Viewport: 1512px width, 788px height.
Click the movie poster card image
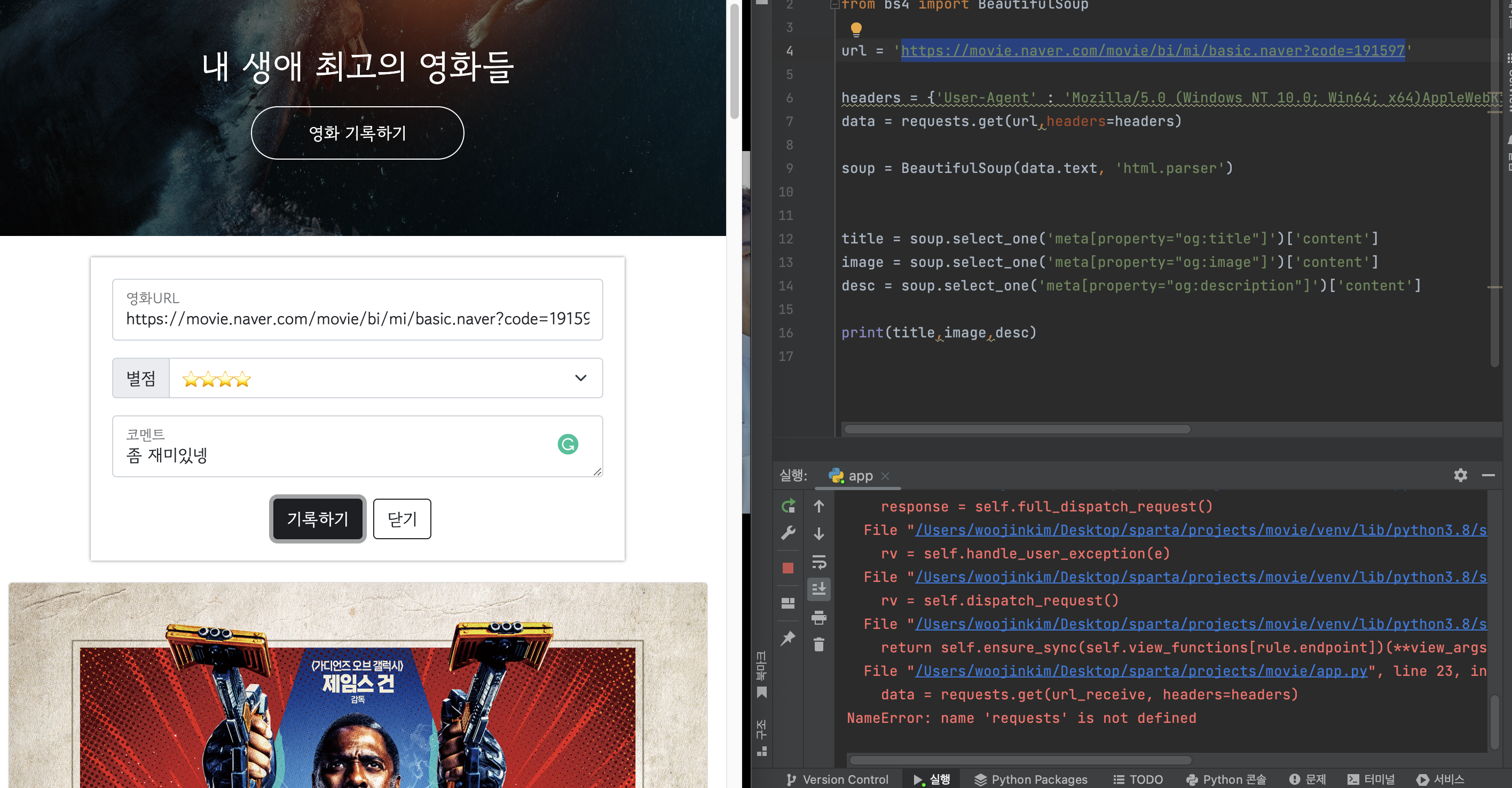tap(358, 685)
